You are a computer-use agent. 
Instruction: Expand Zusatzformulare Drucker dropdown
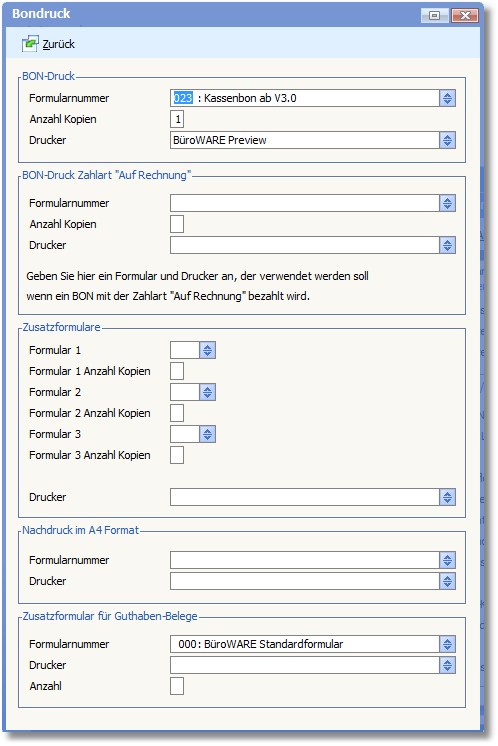tap(447, 497)
